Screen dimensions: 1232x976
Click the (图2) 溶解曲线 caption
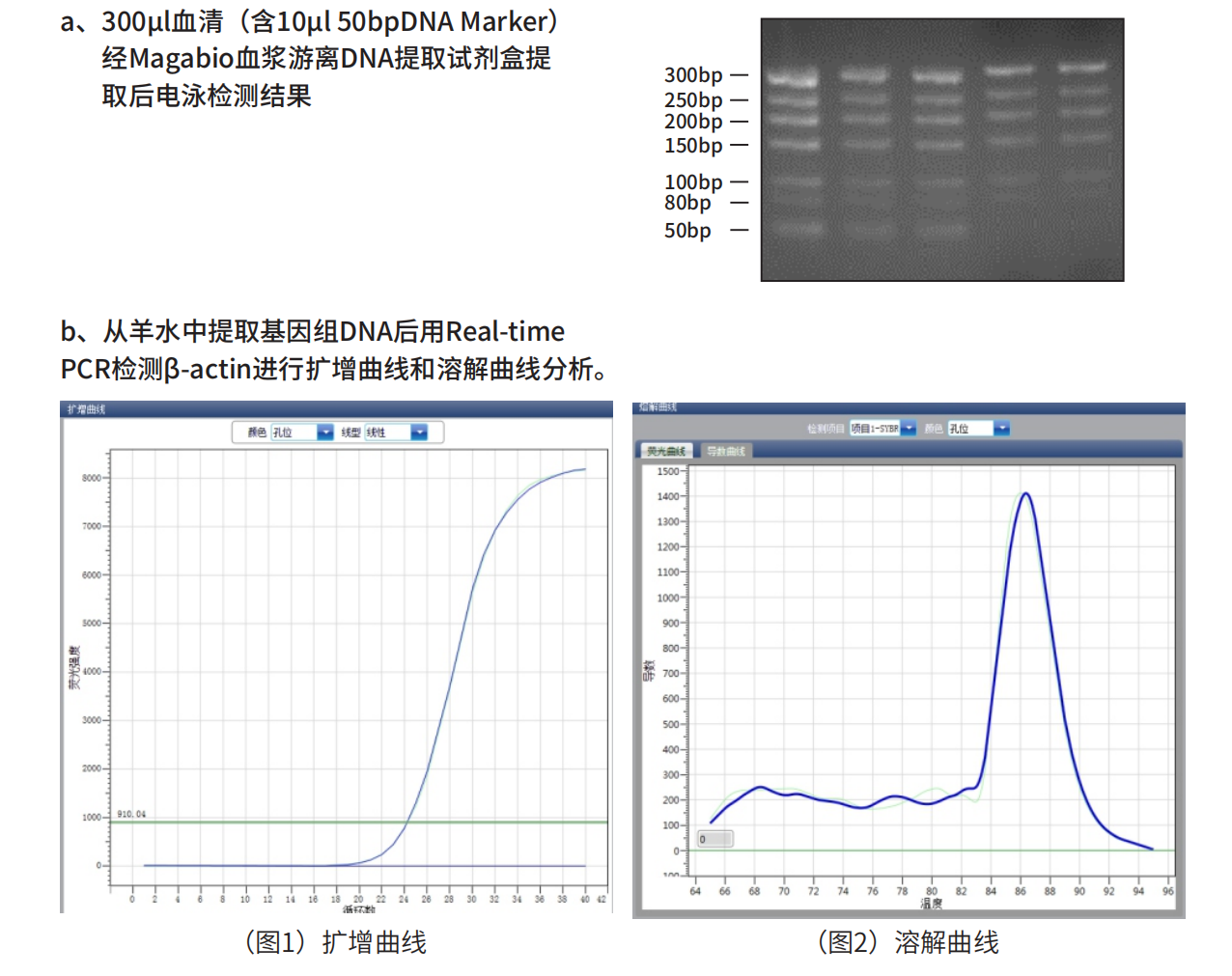point(908,942)
